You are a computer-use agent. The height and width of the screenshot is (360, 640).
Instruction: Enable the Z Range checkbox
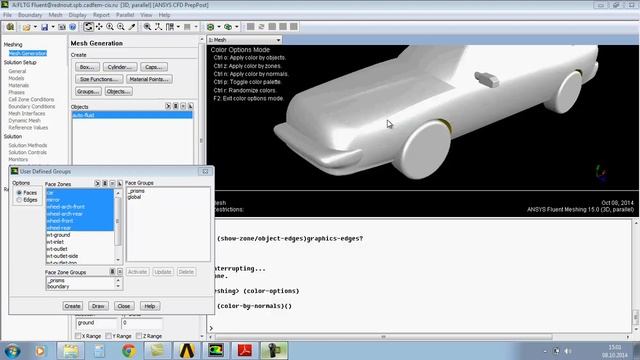139,336
